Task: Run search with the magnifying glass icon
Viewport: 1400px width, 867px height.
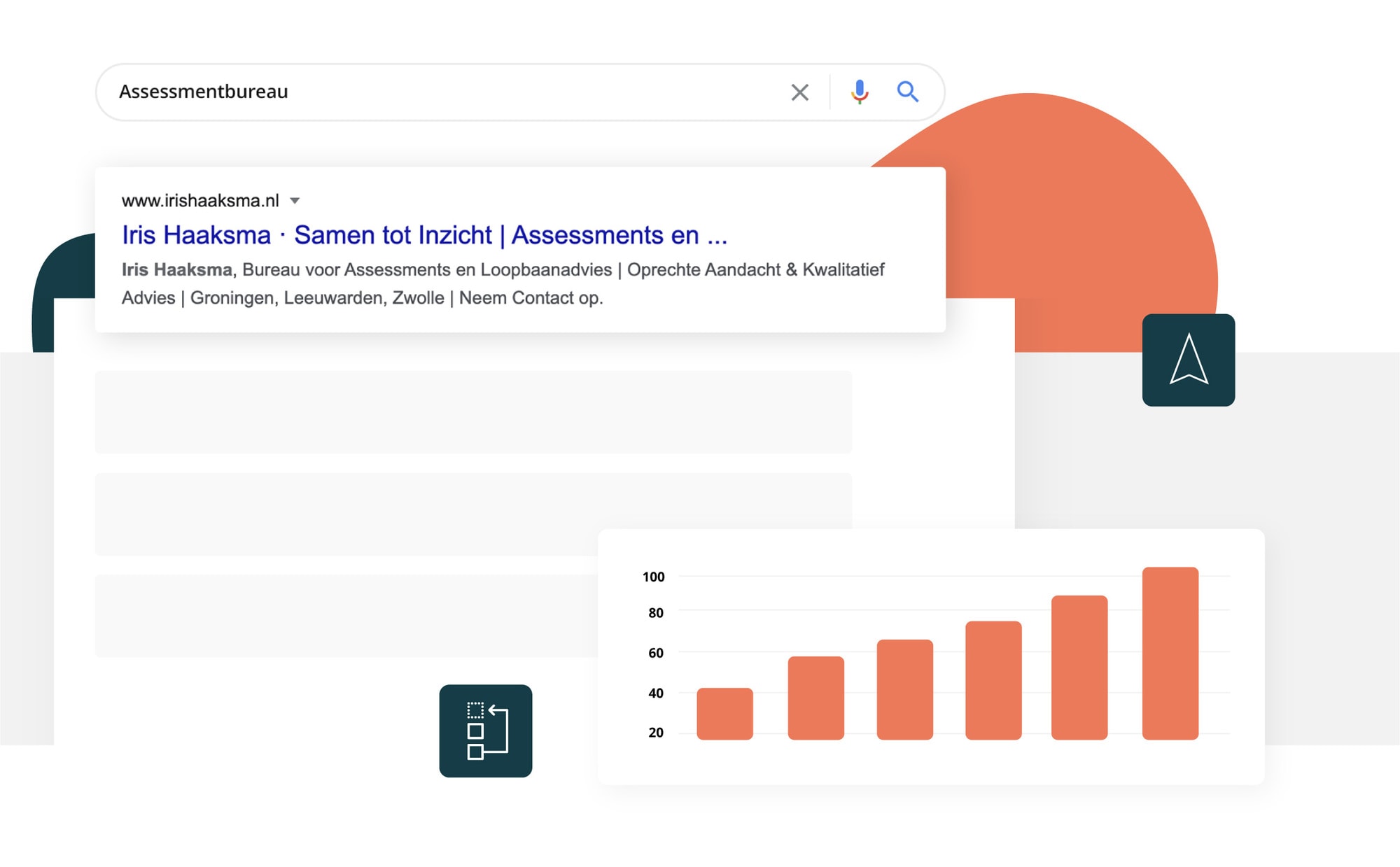Action: [908, 92]
